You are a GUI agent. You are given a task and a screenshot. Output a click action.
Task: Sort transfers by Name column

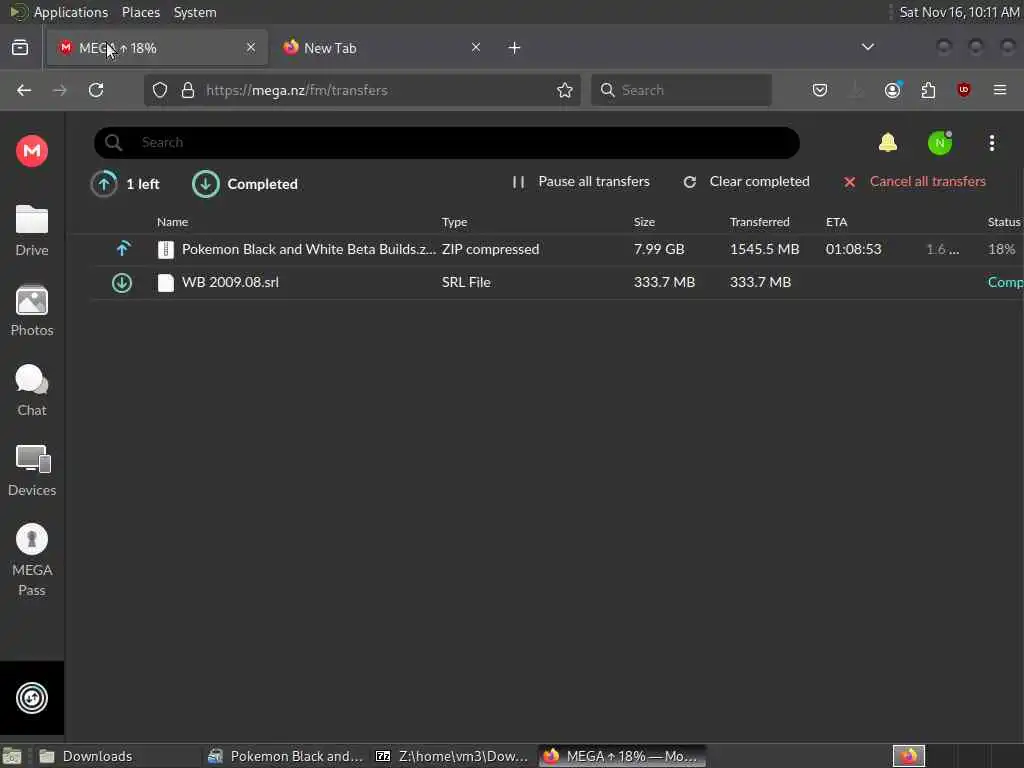click(x=172, y=222)
